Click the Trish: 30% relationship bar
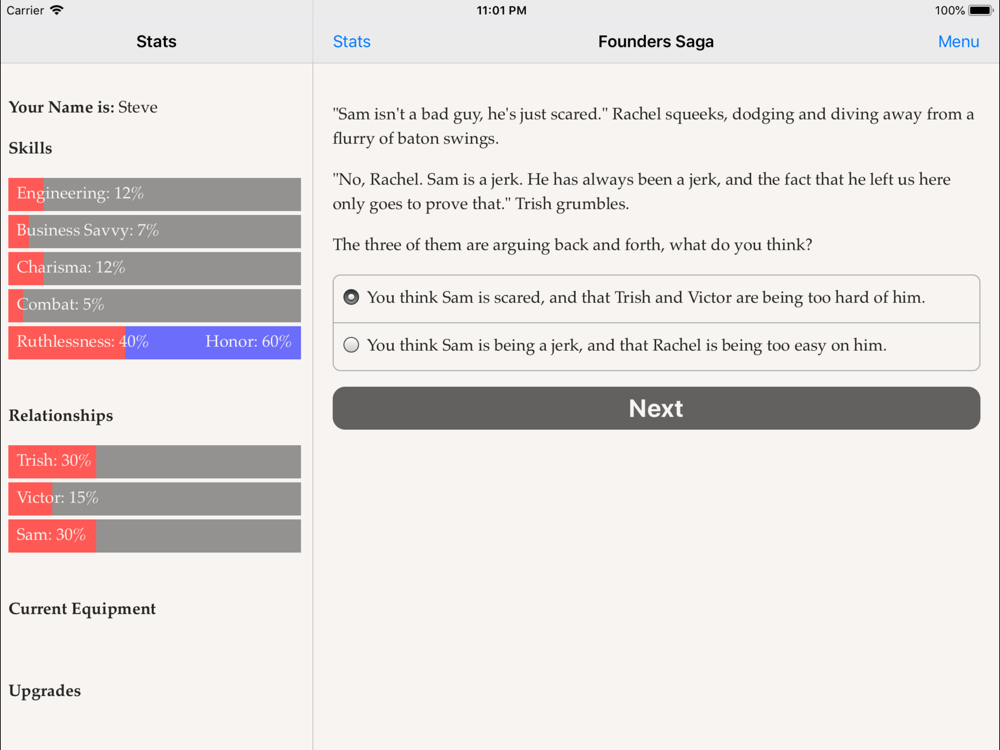 pos(154,461)
